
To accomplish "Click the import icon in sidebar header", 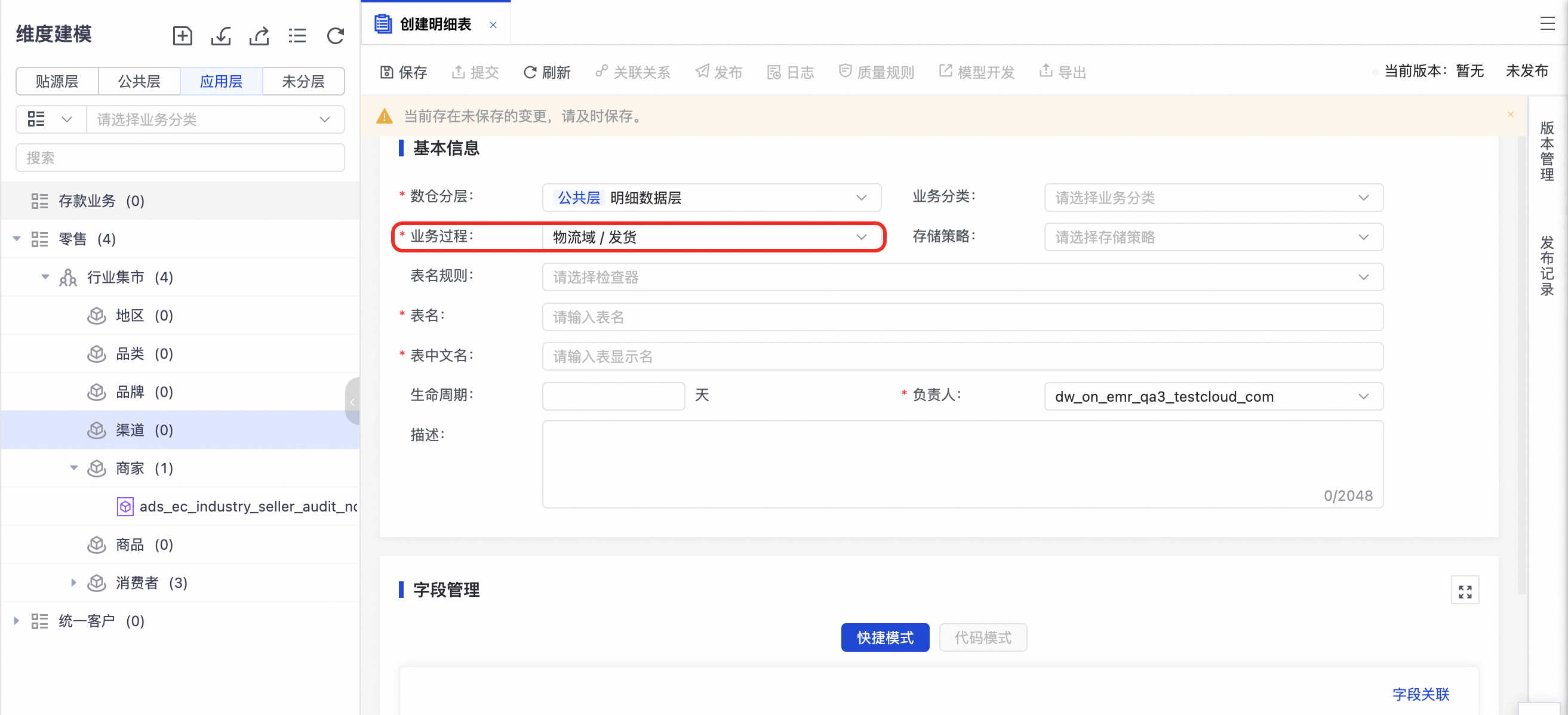I will coord(221,35).
